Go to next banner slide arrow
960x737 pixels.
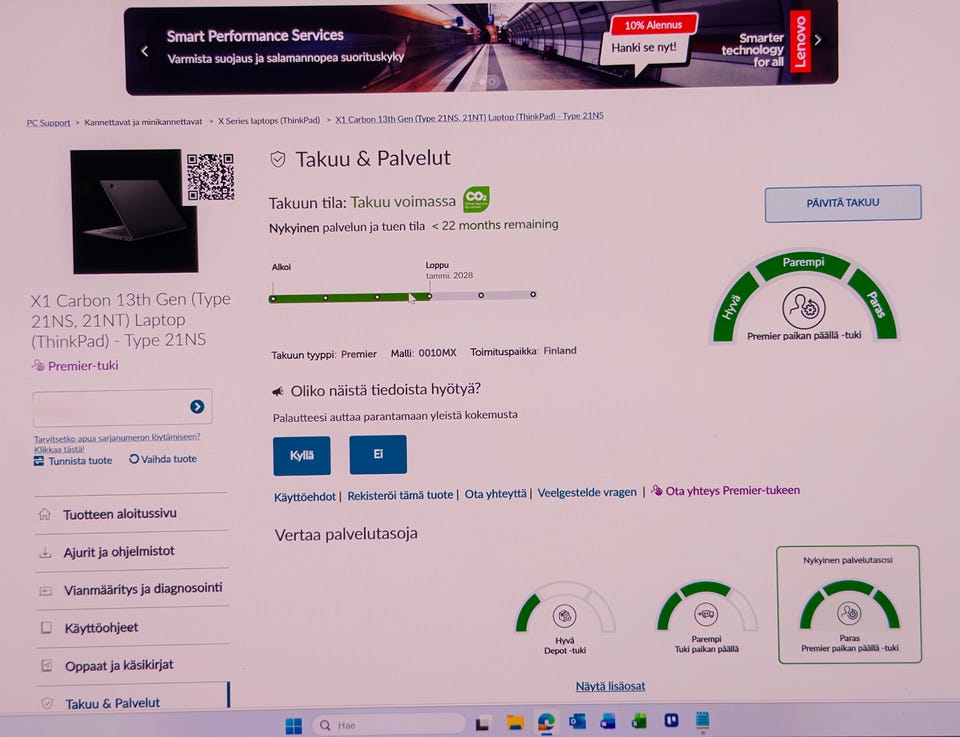tap(818, 40)
